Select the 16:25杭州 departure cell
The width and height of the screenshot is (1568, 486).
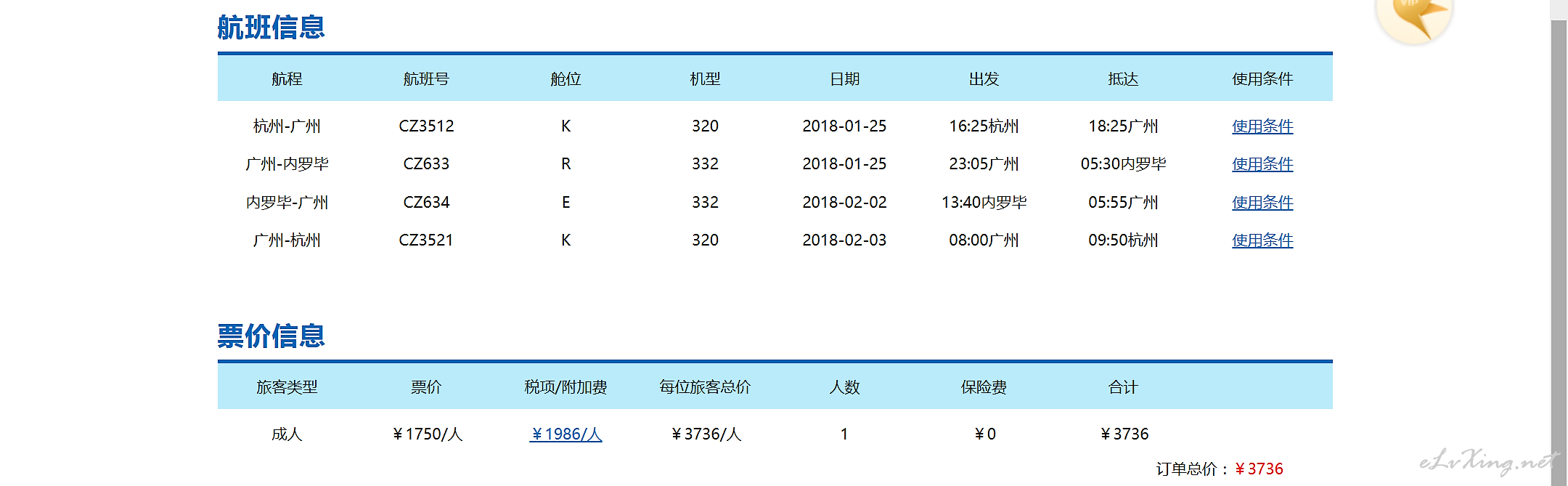click(x=984, y=126)
